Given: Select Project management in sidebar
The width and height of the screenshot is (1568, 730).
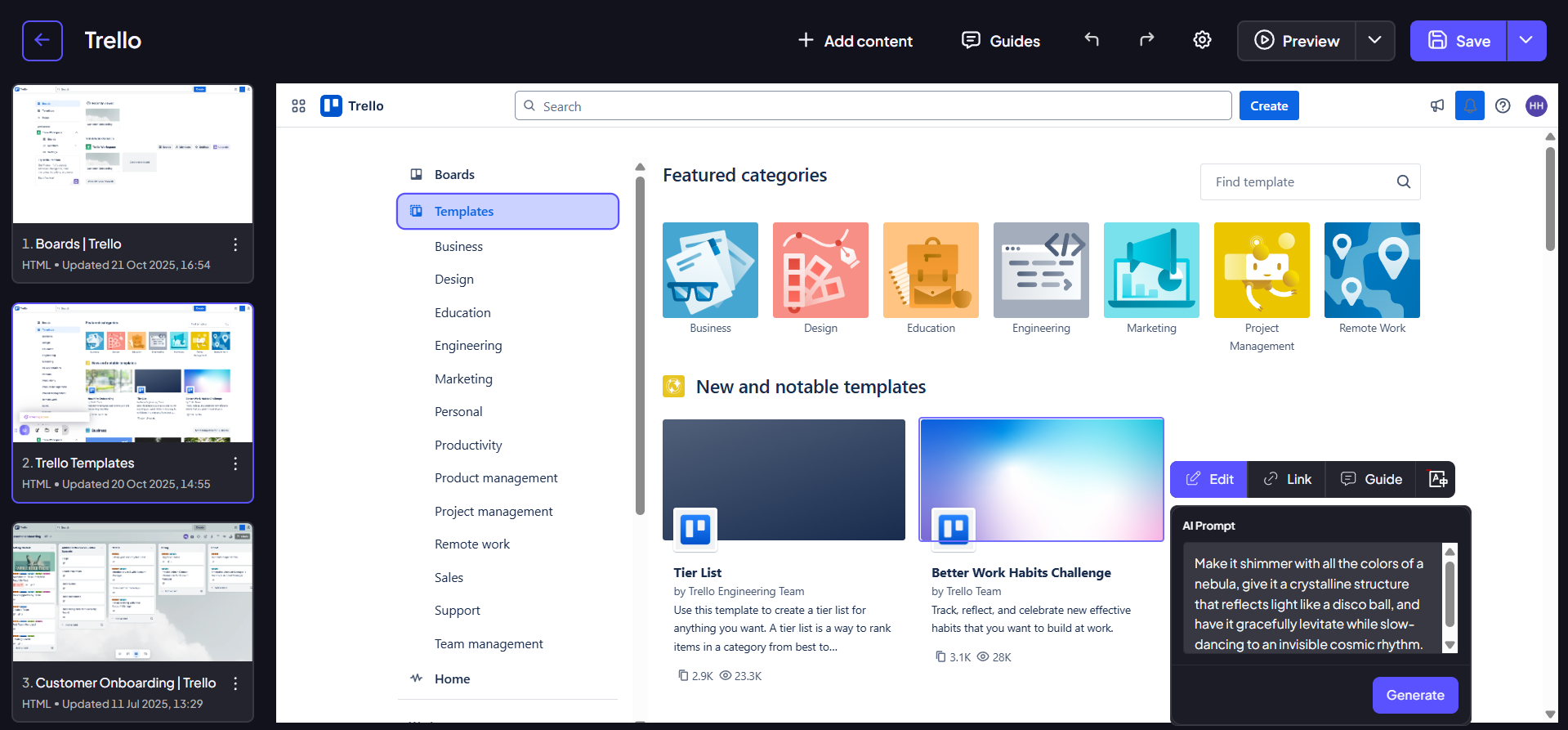Looking at the screenshot, I should [494, 511].
